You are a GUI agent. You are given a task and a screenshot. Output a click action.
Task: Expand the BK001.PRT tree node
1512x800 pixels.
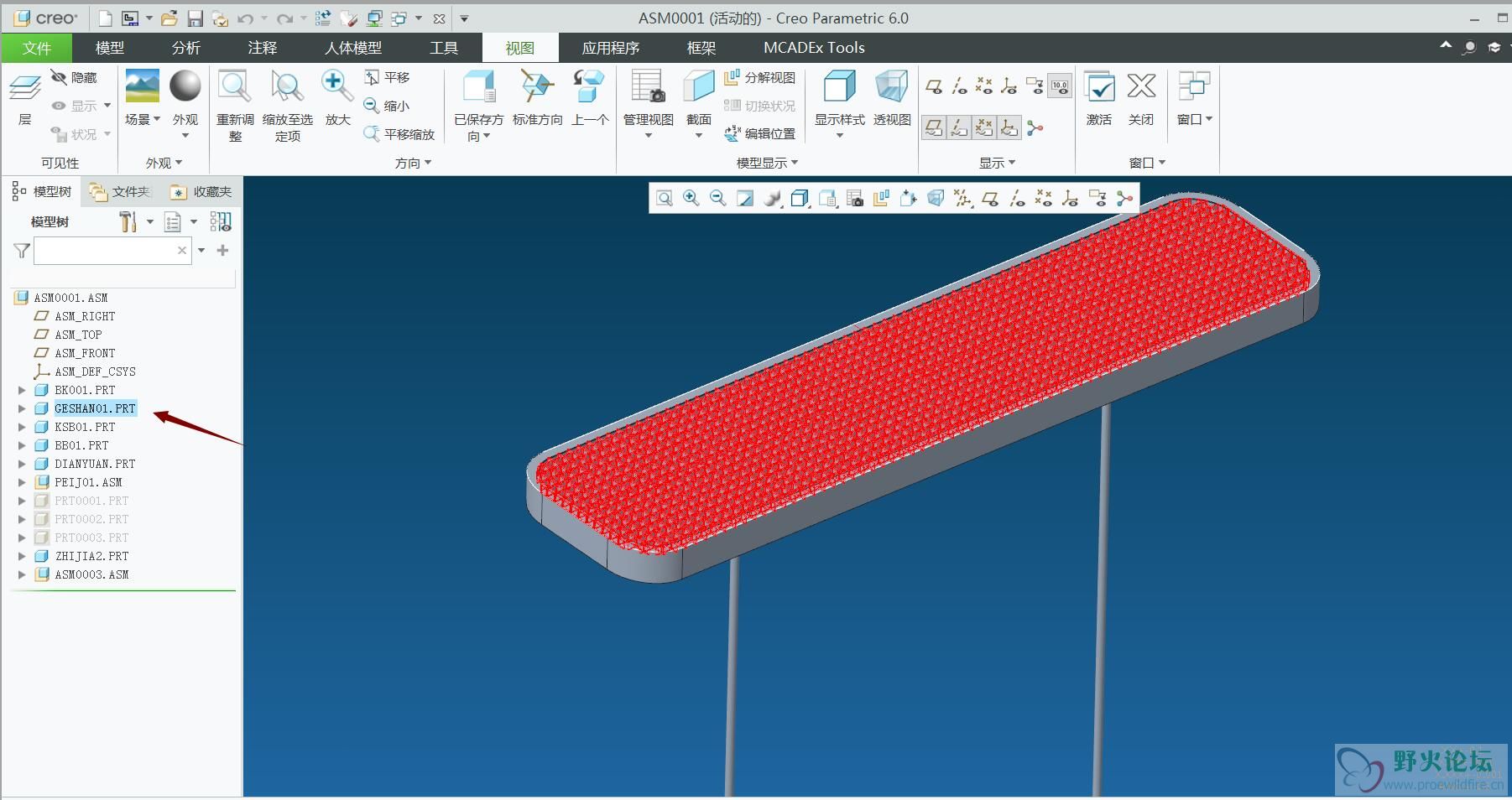(22, 390)
